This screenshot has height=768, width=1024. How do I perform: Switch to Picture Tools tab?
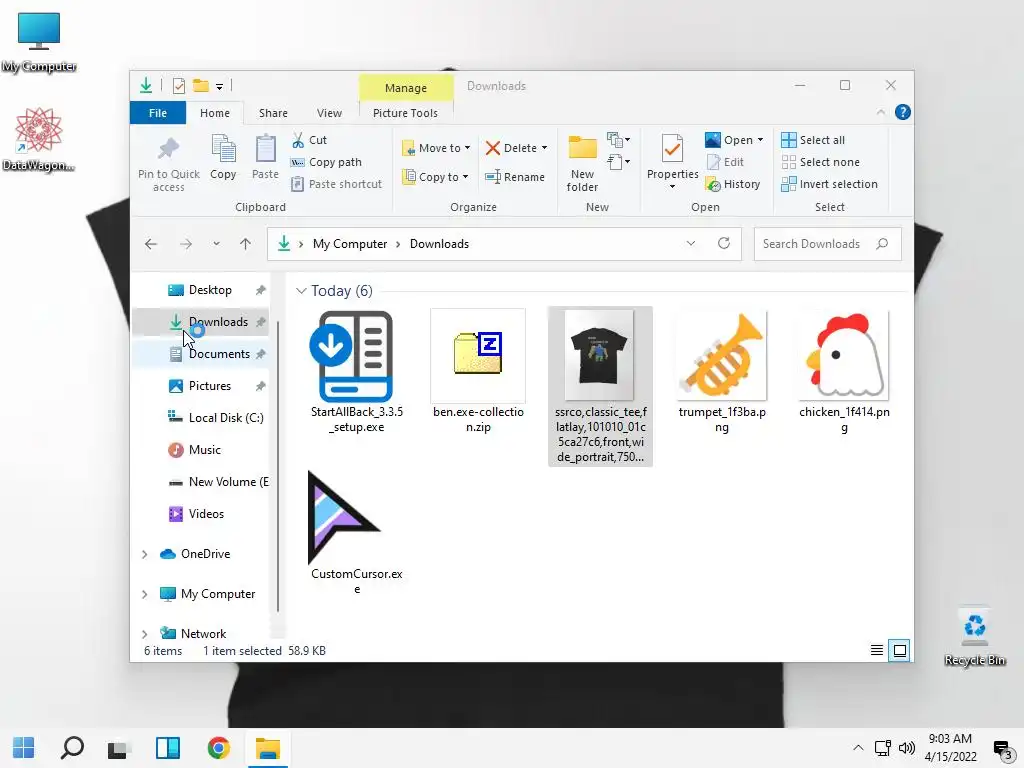point(405,113)
